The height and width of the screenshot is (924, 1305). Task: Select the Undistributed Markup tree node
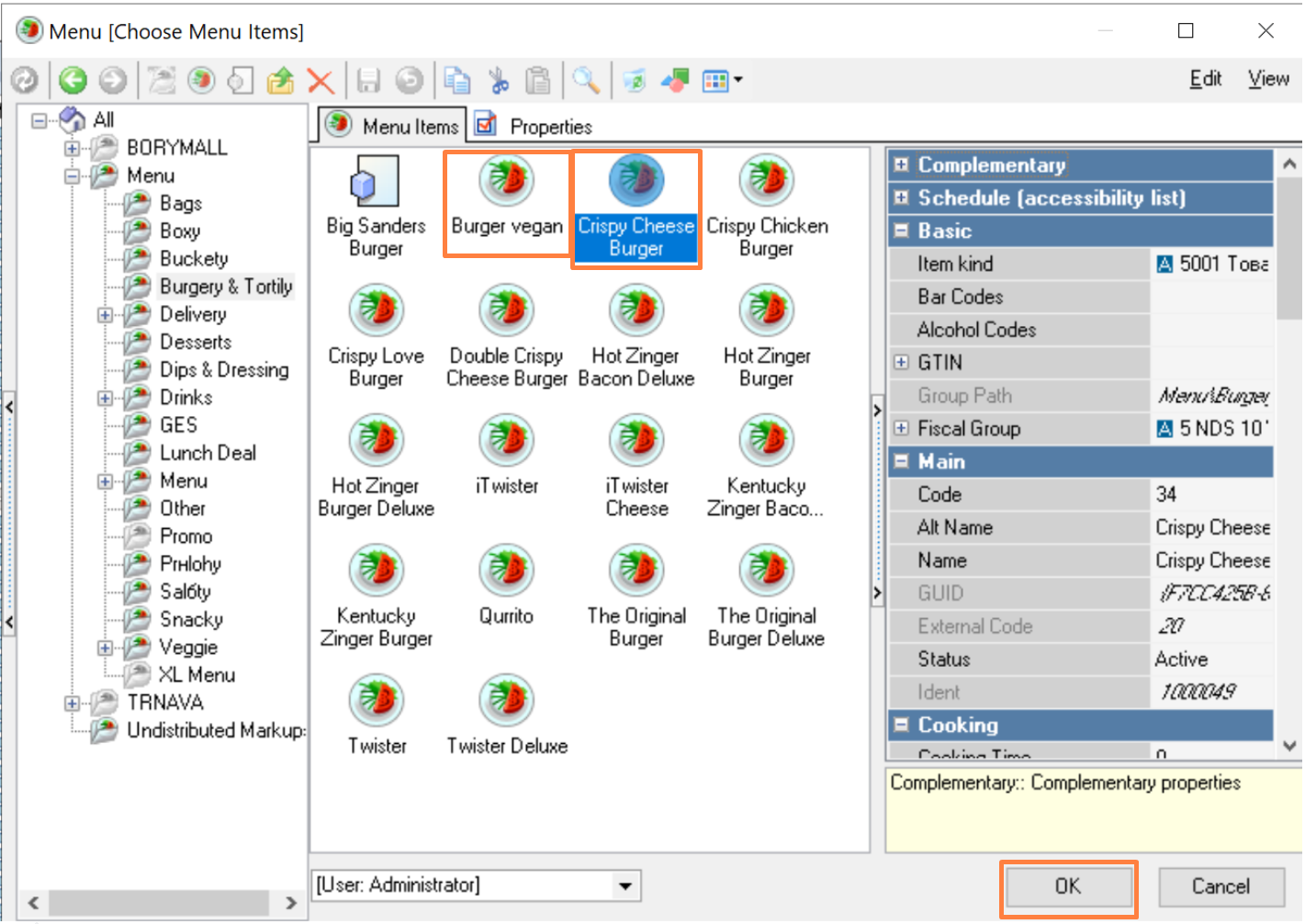(216, 731)
